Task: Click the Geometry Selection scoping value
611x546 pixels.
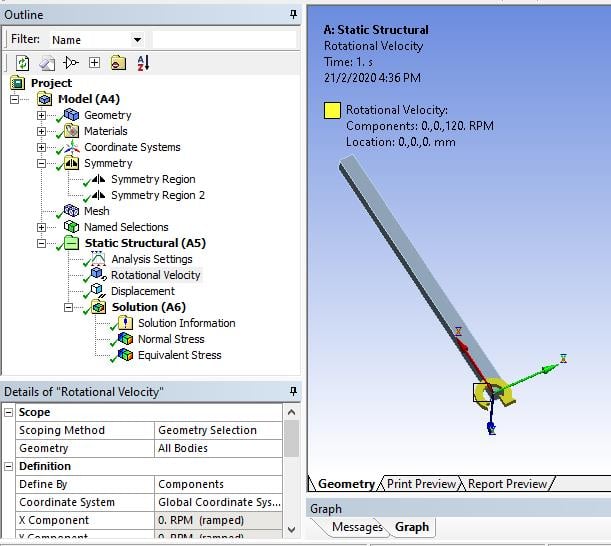Action: click(218, 430)
